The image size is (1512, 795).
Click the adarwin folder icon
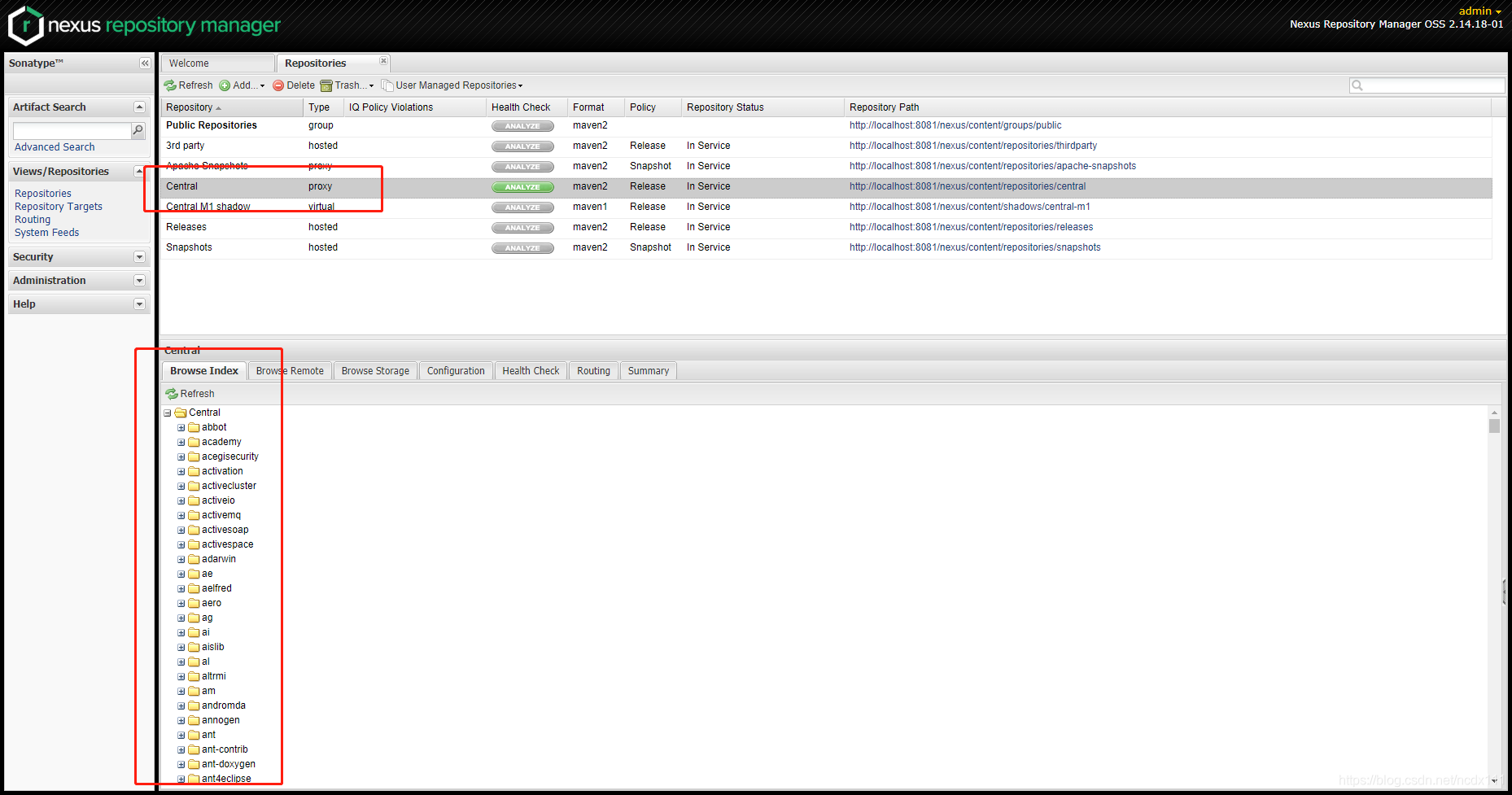tap(194, 560)
